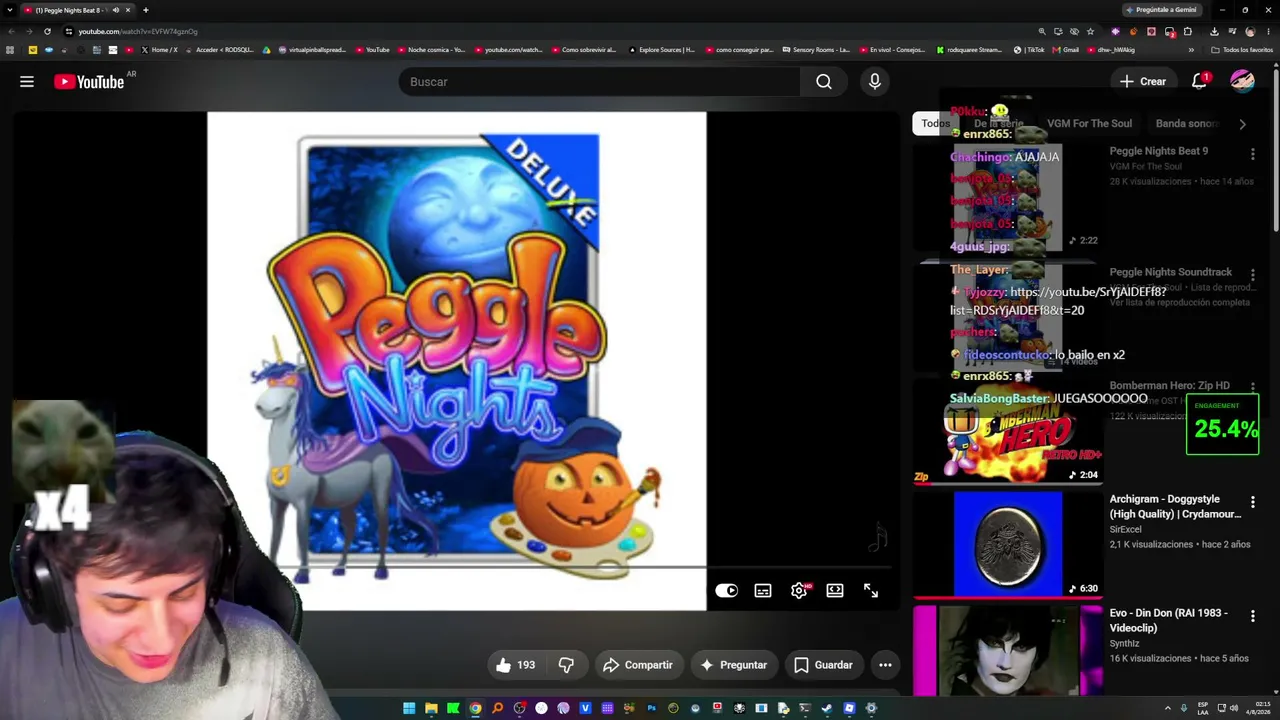Open the Windows Start menu
The image size is (1280, 720).
(409, 708)
